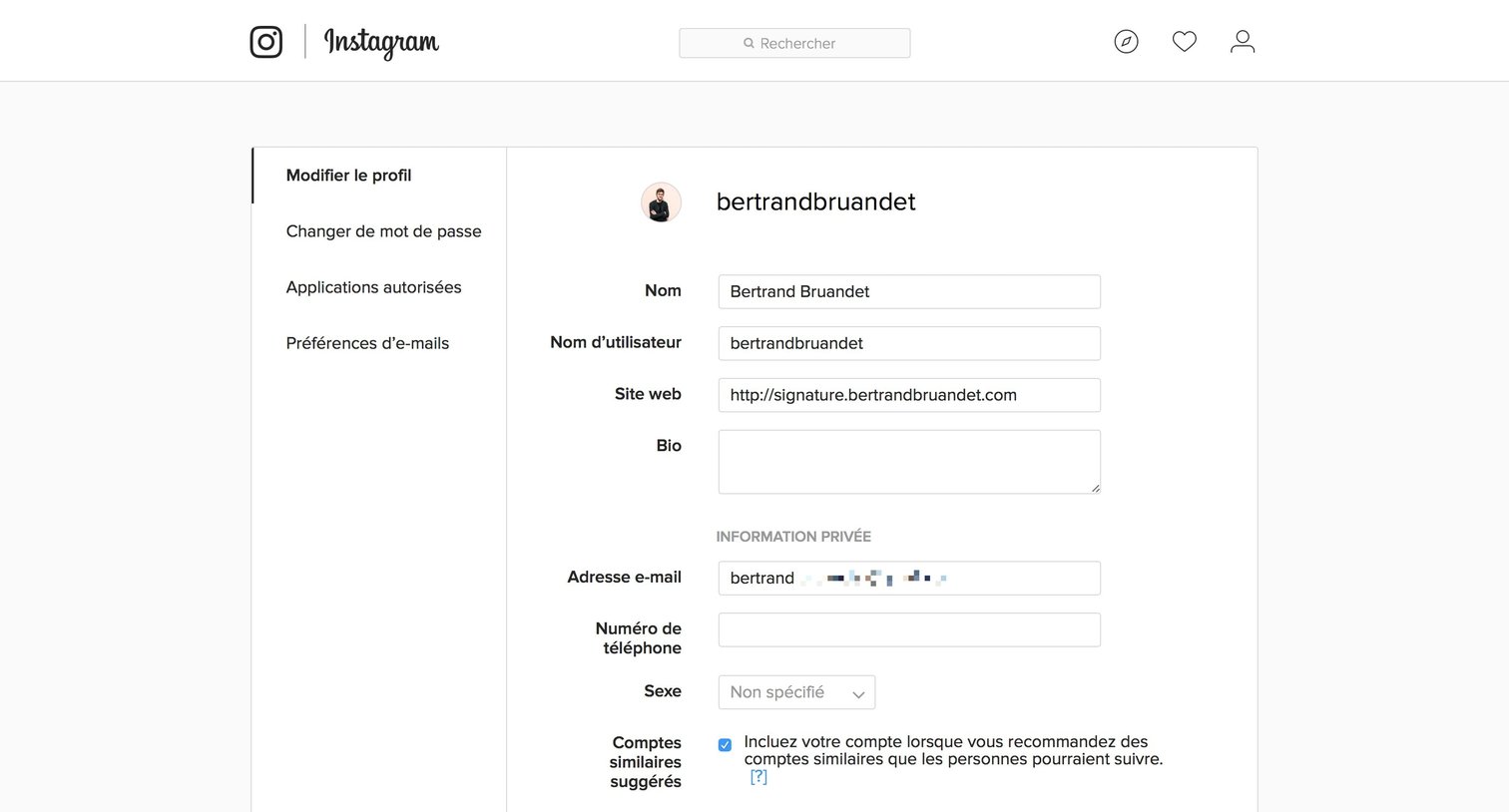
Task: Go to profile via person icon
Action: point(1243,41)
